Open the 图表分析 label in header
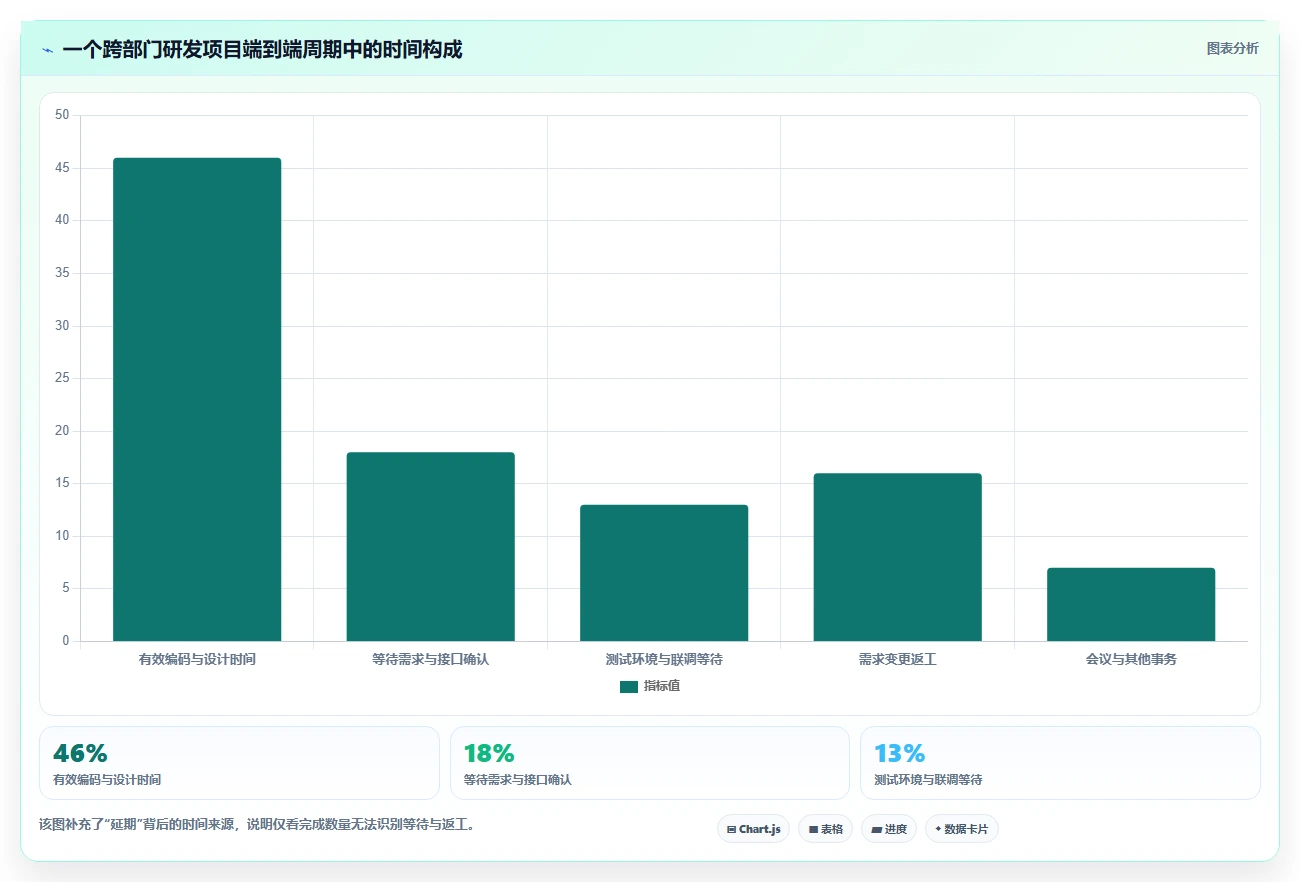 point(1233,48)
